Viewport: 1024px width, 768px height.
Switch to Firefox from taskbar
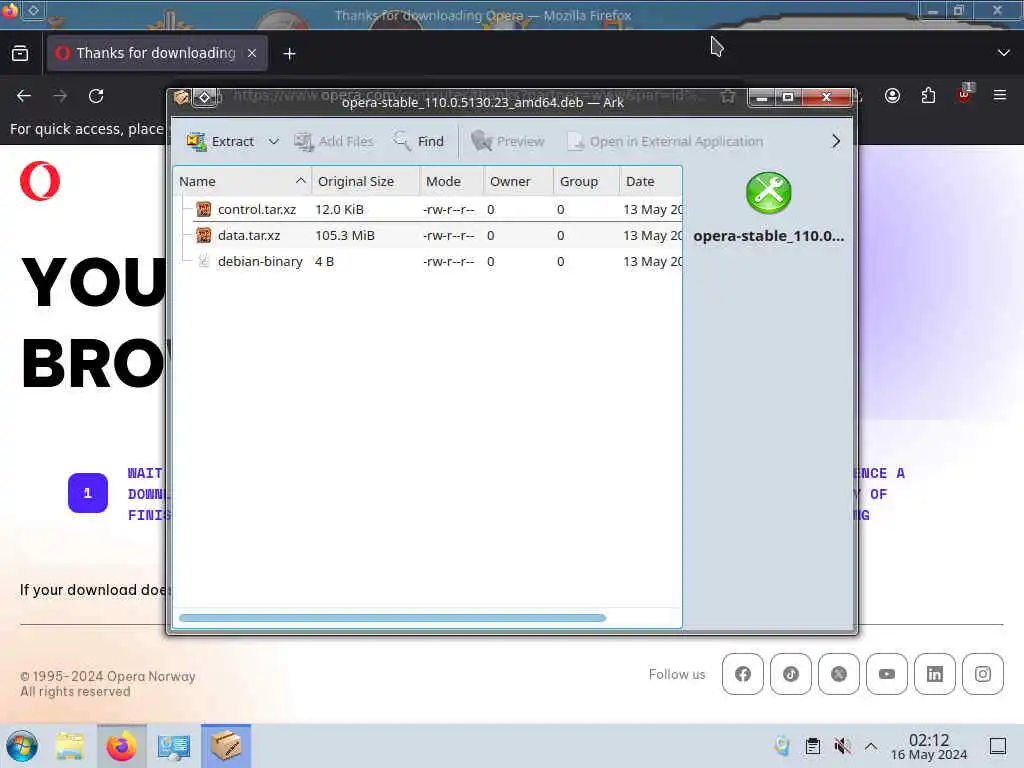click(121, 746)
